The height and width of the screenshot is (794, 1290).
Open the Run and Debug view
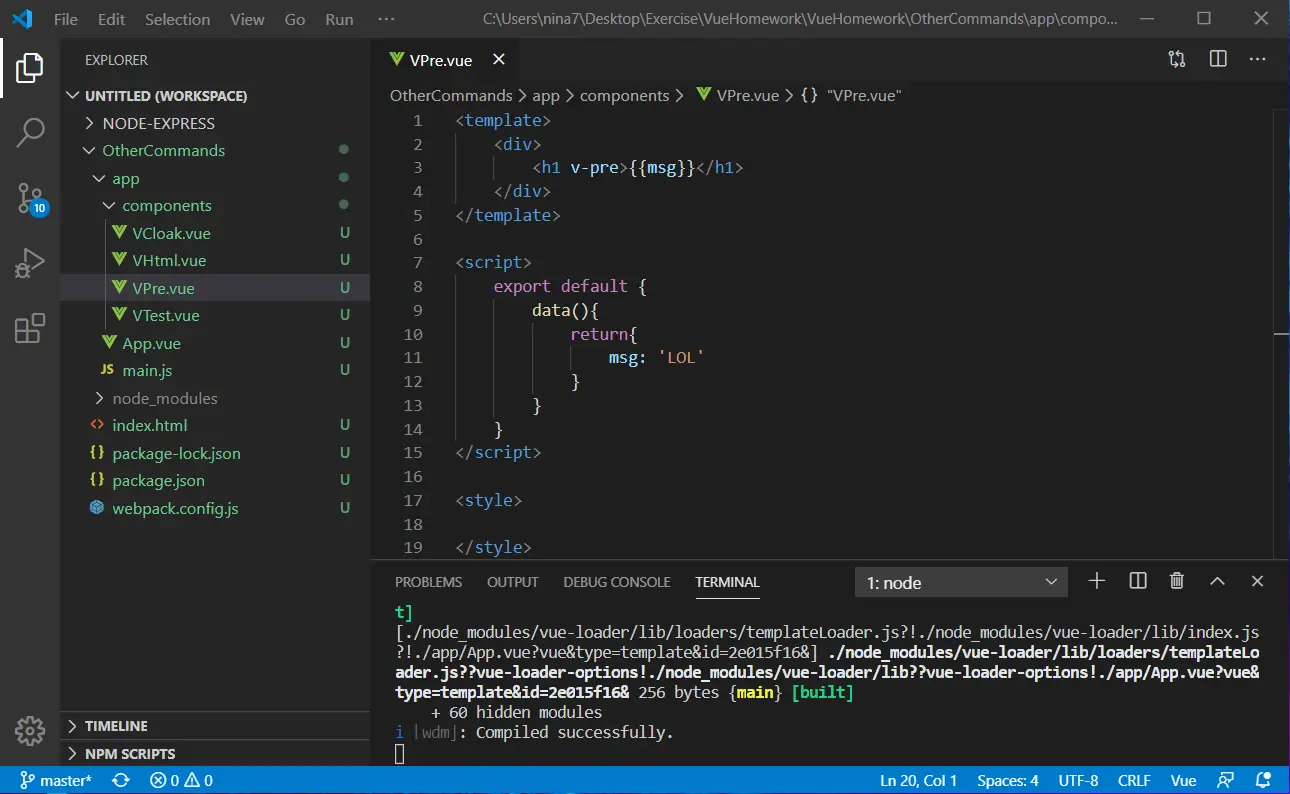[x=30, y=263]
